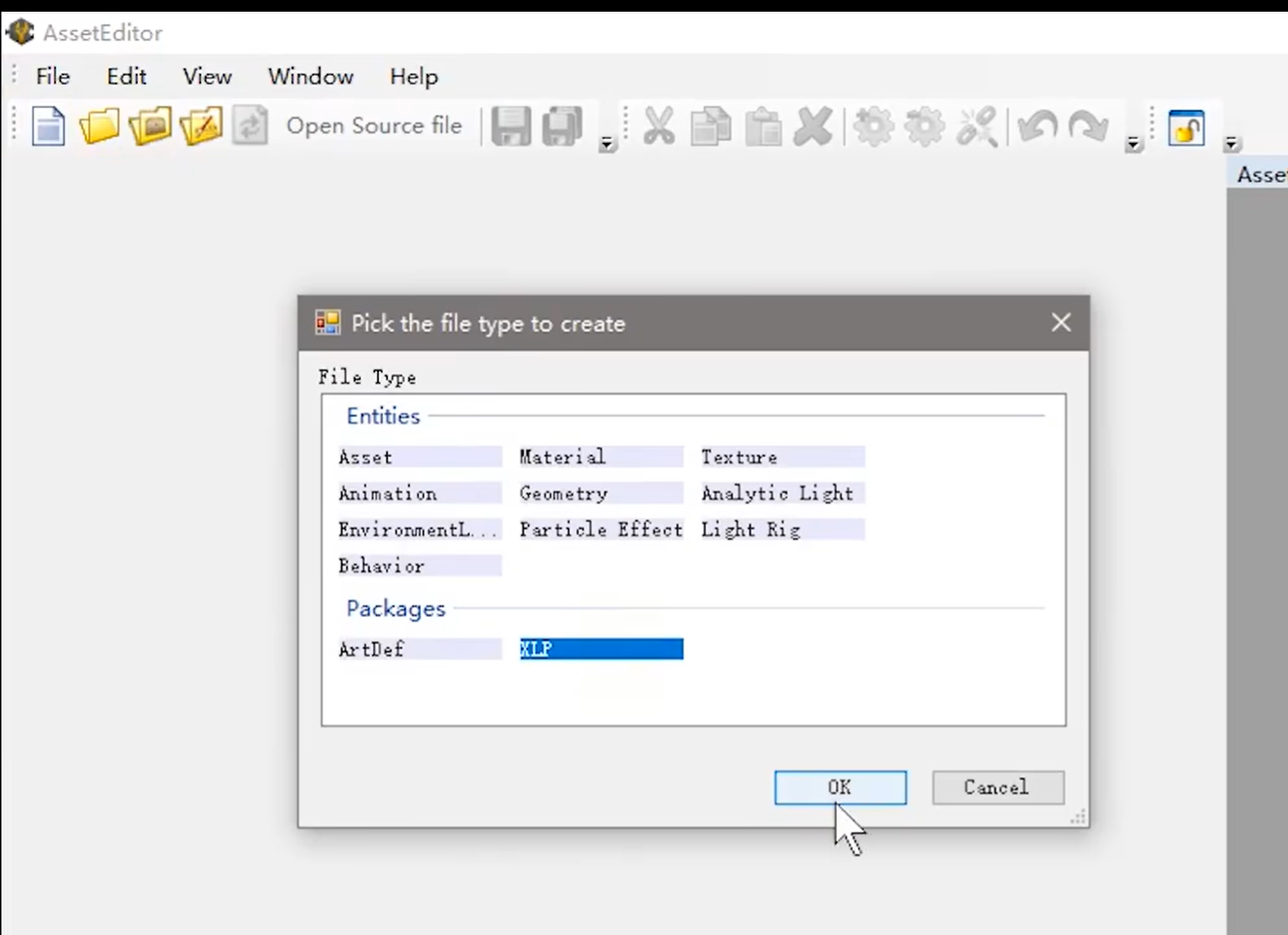Viewport: 1288px width, 935px height.
Task: Open toolbar overflow arrow after the save icons
Action: (607, 144)
